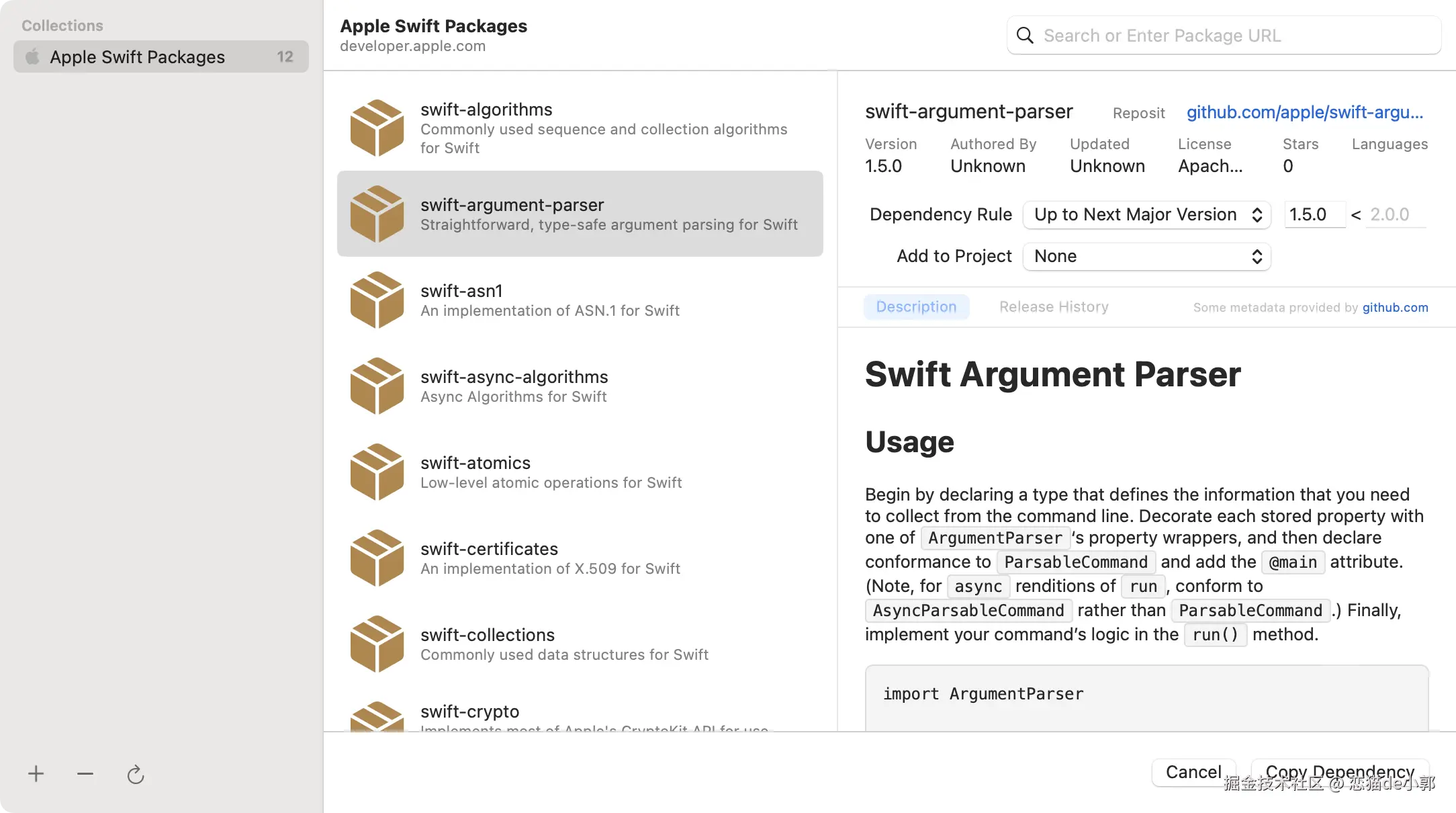
Task: Click the swift-collections package box icon
Action: tap(377, 644)
